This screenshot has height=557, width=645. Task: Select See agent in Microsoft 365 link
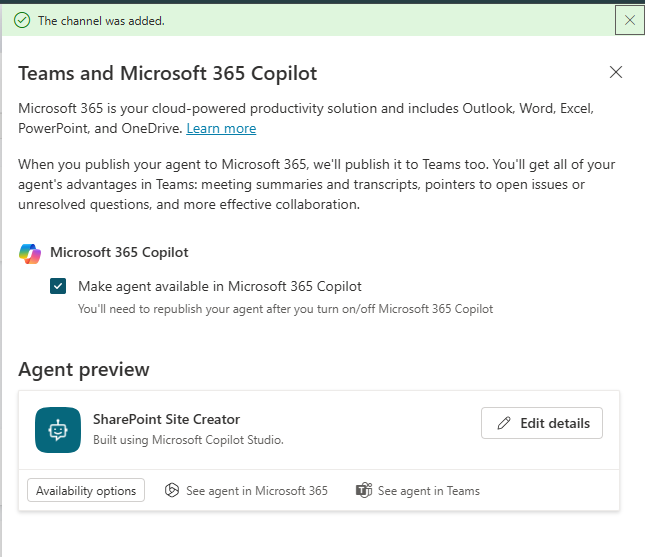point(256,491)
